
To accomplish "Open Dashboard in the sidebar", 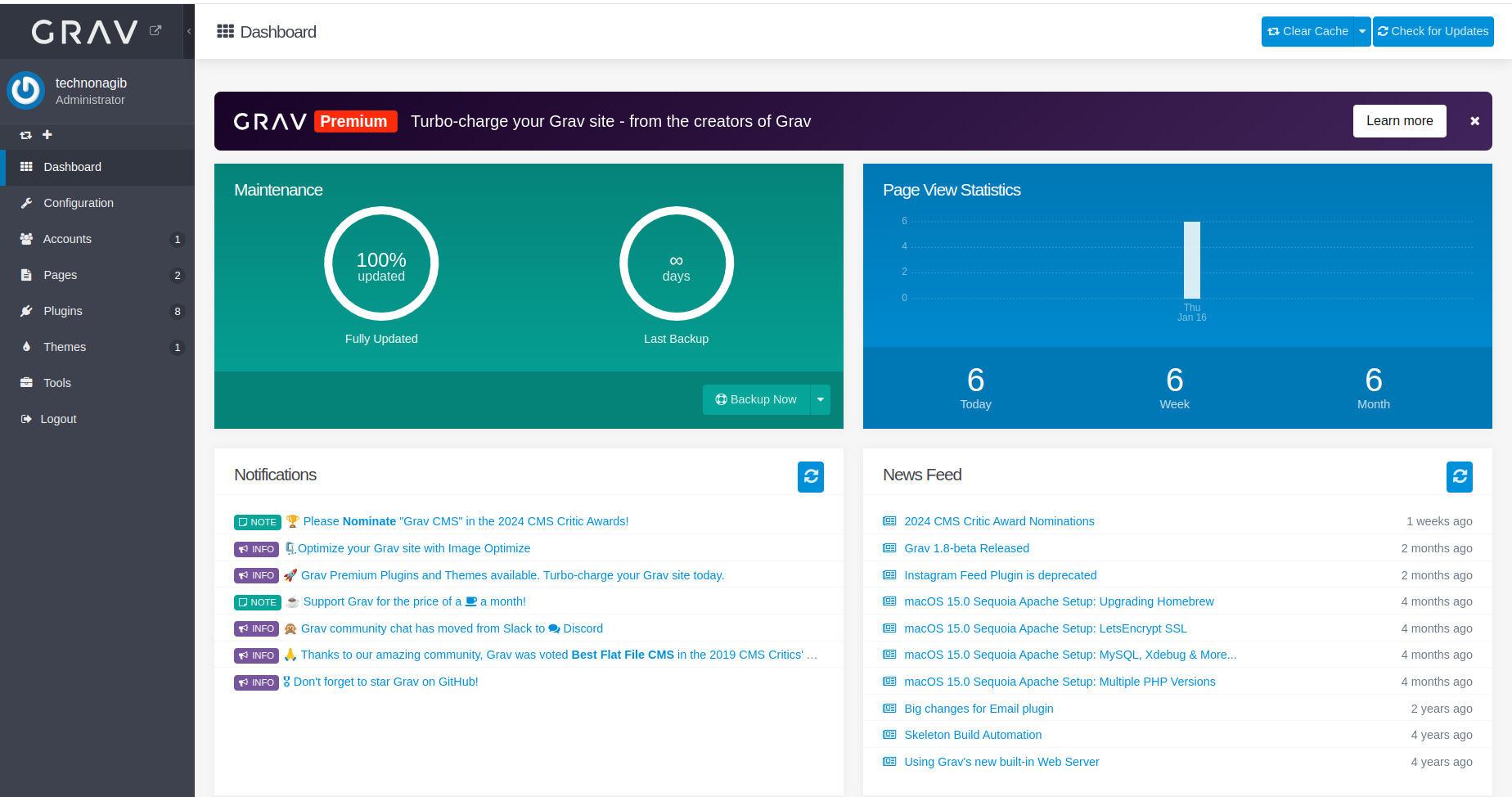I will pos(97,167).
